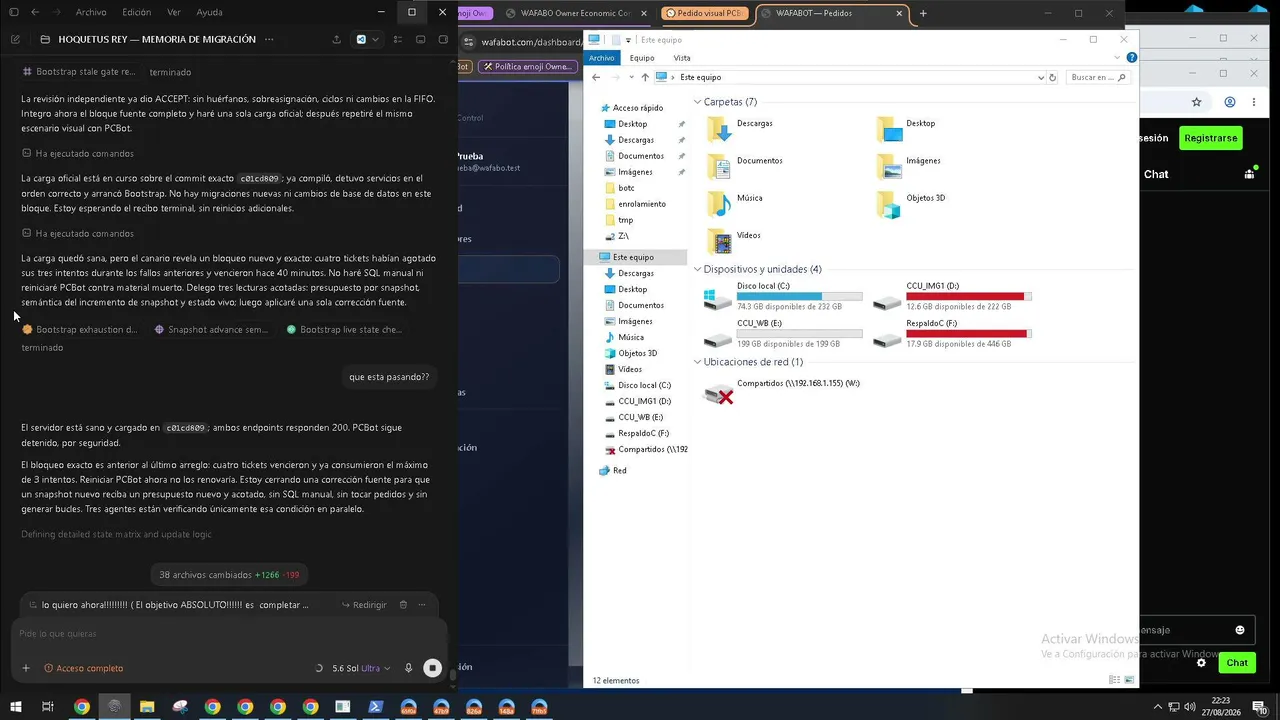This screenshot has height=720, width=1280.
Task: Collapse the Ubicaciones de red (1) group
Action: coord(698,362)
